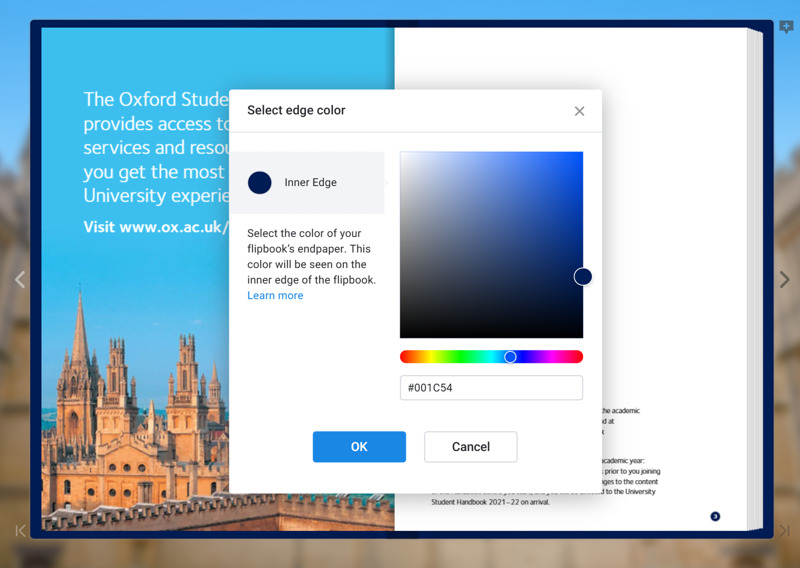Confirm the color with OK
Image resolution: width=800 pixels, height=568 pixels.
point(359,447)
